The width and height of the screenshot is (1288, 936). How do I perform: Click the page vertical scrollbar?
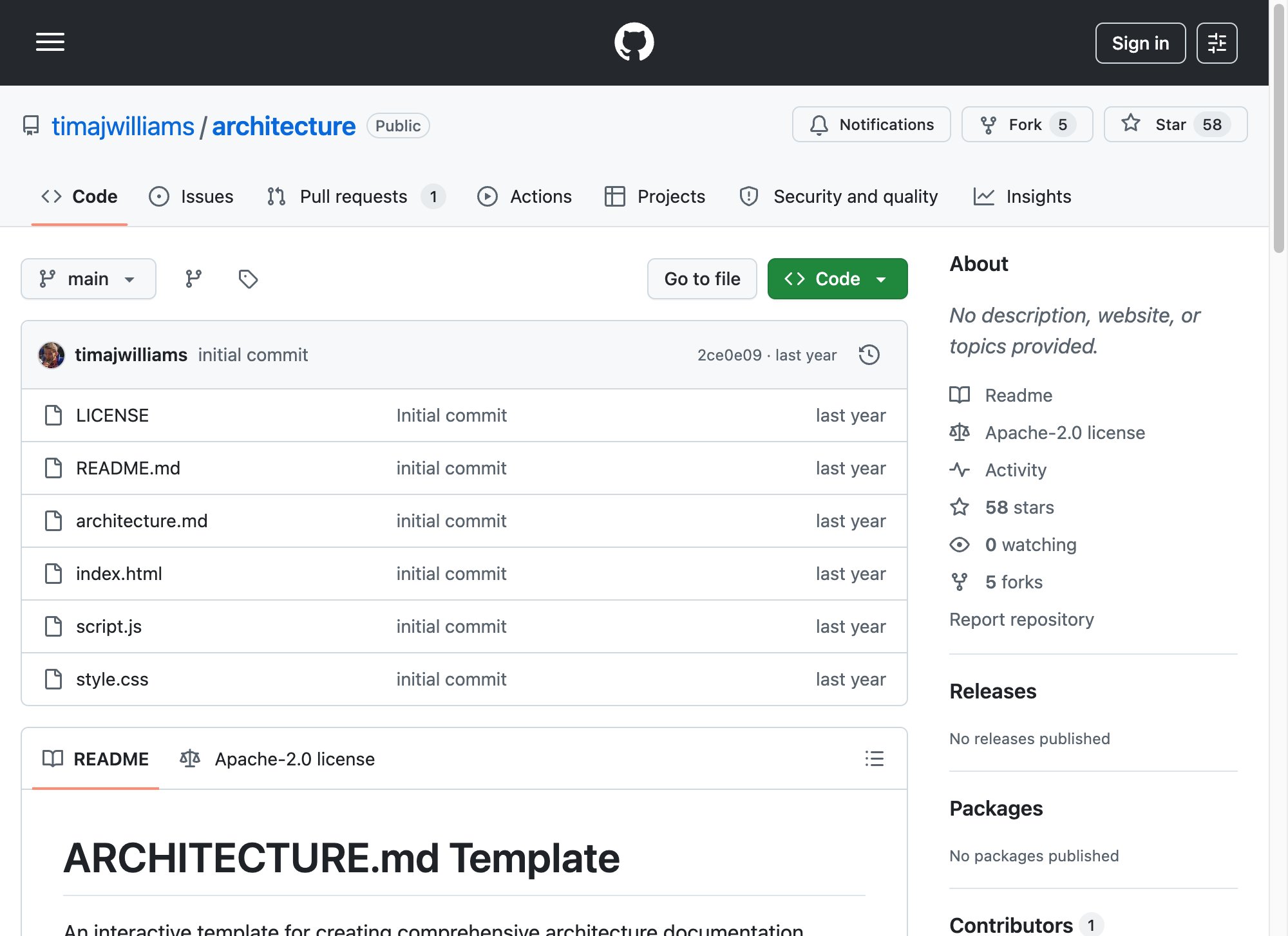click(1278, 127)
